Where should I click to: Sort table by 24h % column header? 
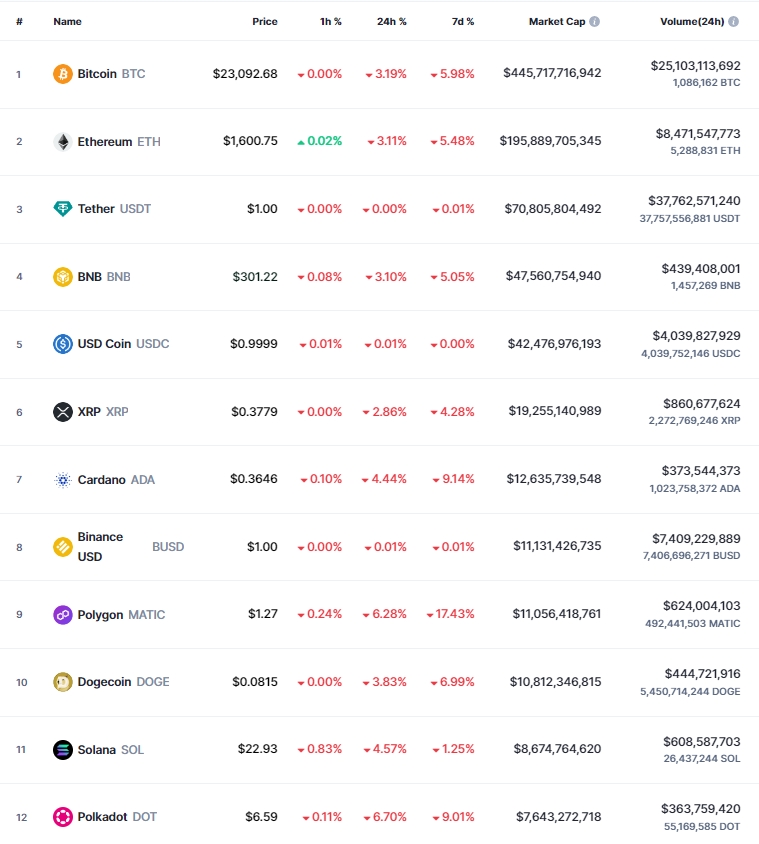pos(391,22)
